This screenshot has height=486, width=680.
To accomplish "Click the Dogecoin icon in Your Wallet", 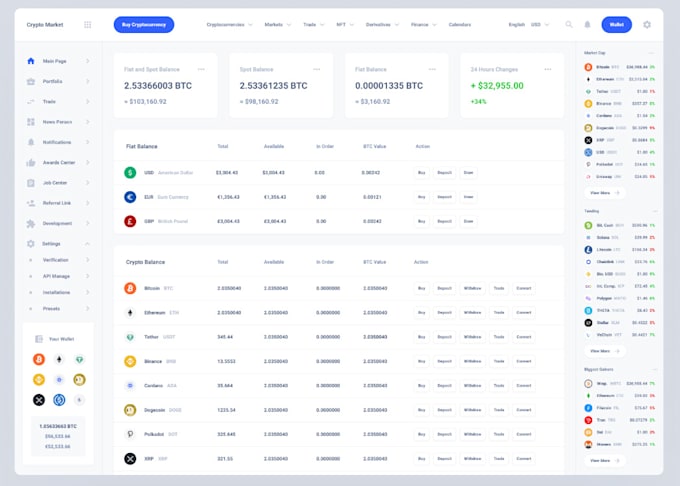I will pos(79,380).
